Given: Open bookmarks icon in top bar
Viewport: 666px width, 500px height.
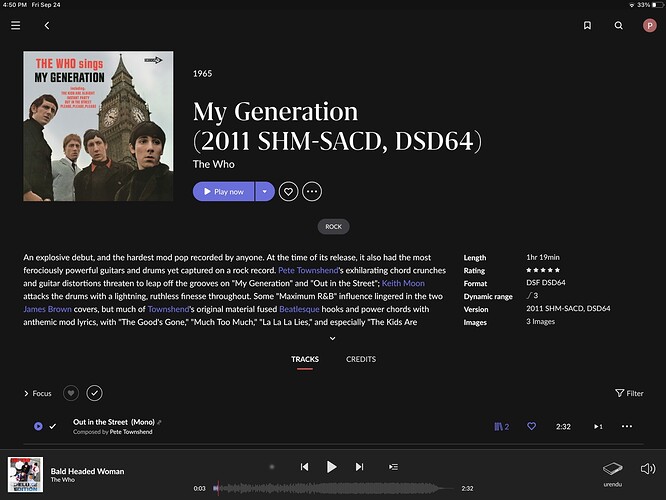Looking at the screenshot, I should 587,25.
